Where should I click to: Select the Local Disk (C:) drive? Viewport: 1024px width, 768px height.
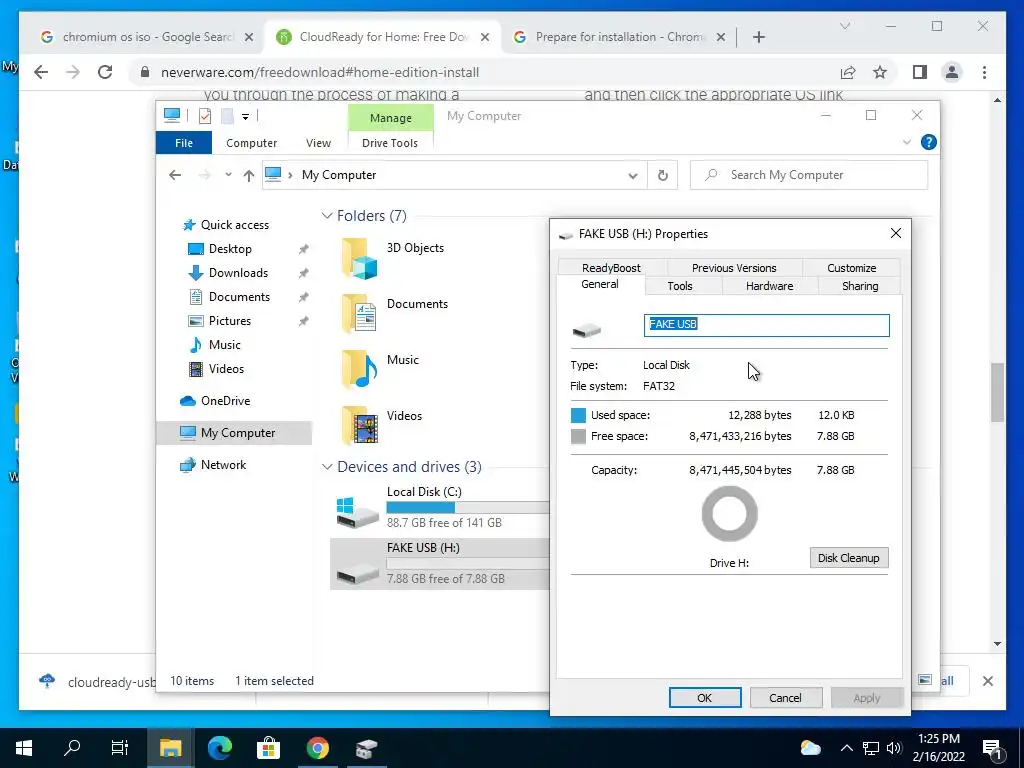[440, 508]
